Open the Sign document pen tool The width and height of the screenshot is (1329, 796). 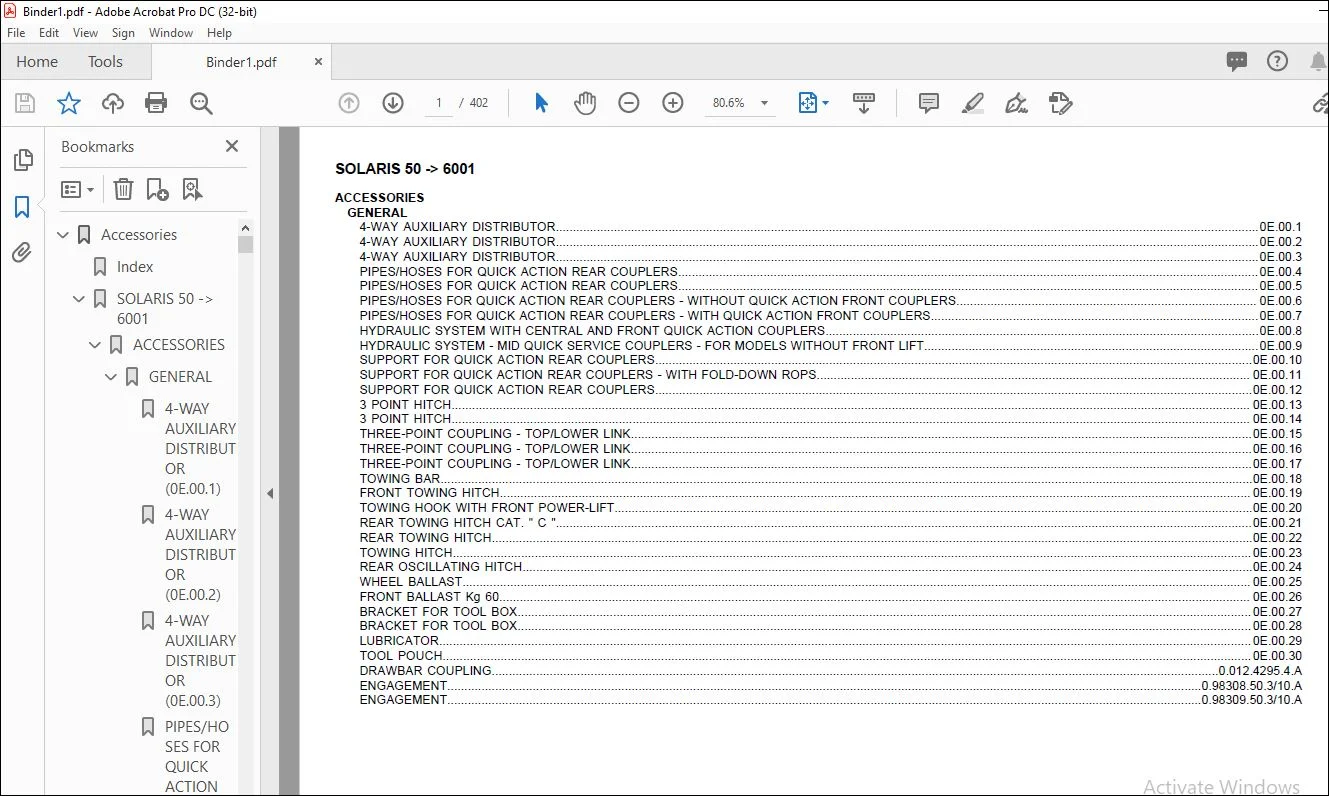pos(1016,103)
